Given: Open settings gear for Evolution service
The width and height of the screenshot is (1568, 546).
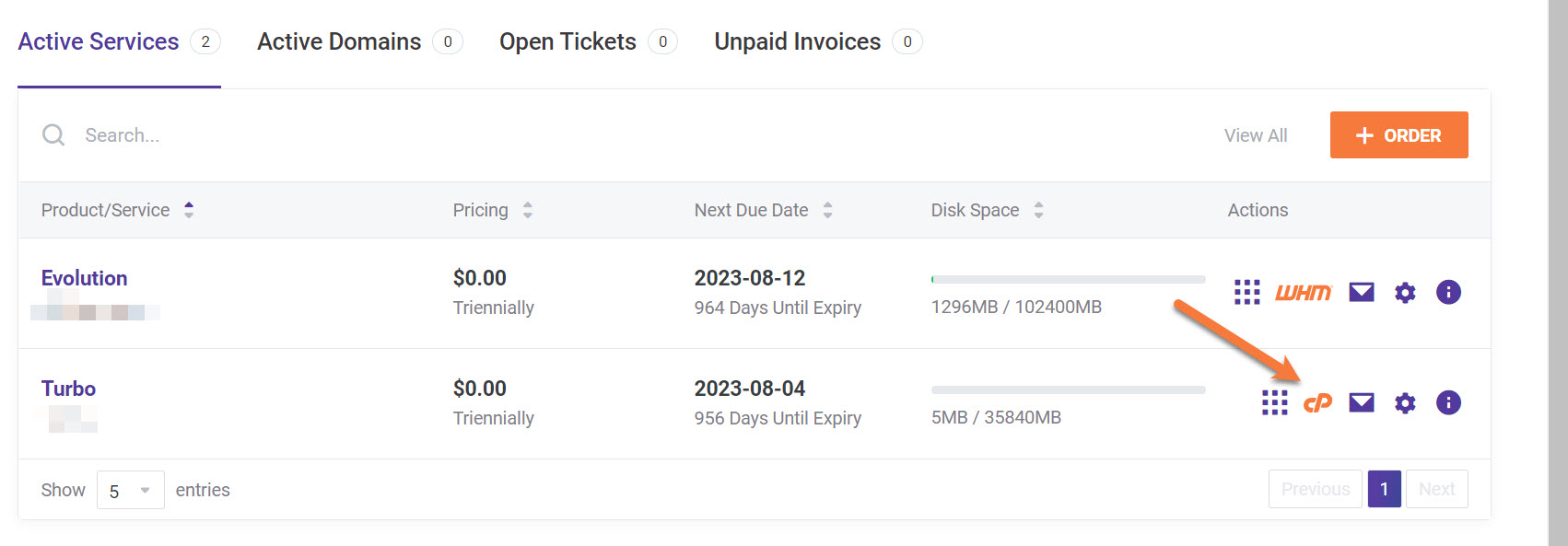Looking at the screenshot, I should (x=1404, y=293).
